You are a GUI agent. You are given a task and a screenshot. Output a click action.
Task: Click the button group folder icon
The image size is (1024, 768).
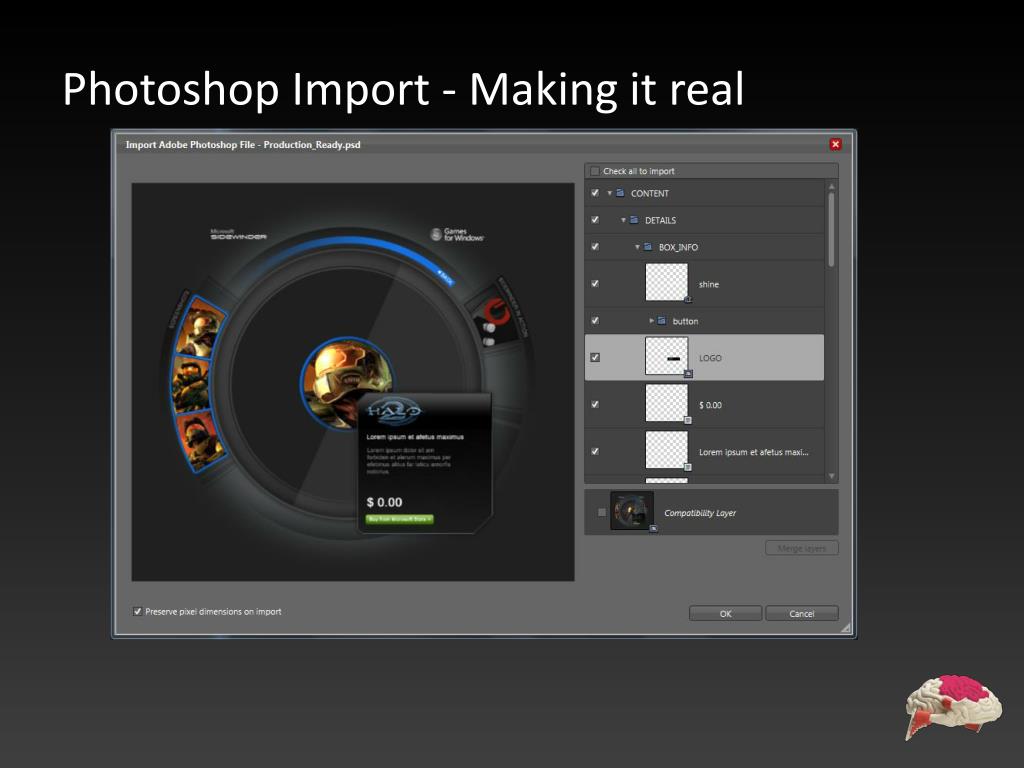tap(662, 321)
